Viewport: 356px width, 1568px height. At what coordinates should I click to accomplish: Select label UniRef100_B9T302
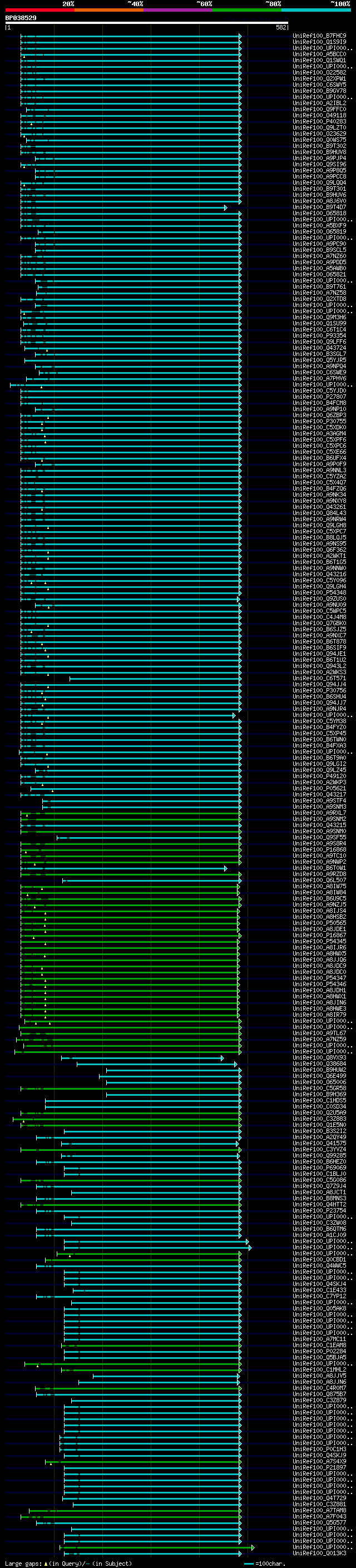(x=319, y=146)
